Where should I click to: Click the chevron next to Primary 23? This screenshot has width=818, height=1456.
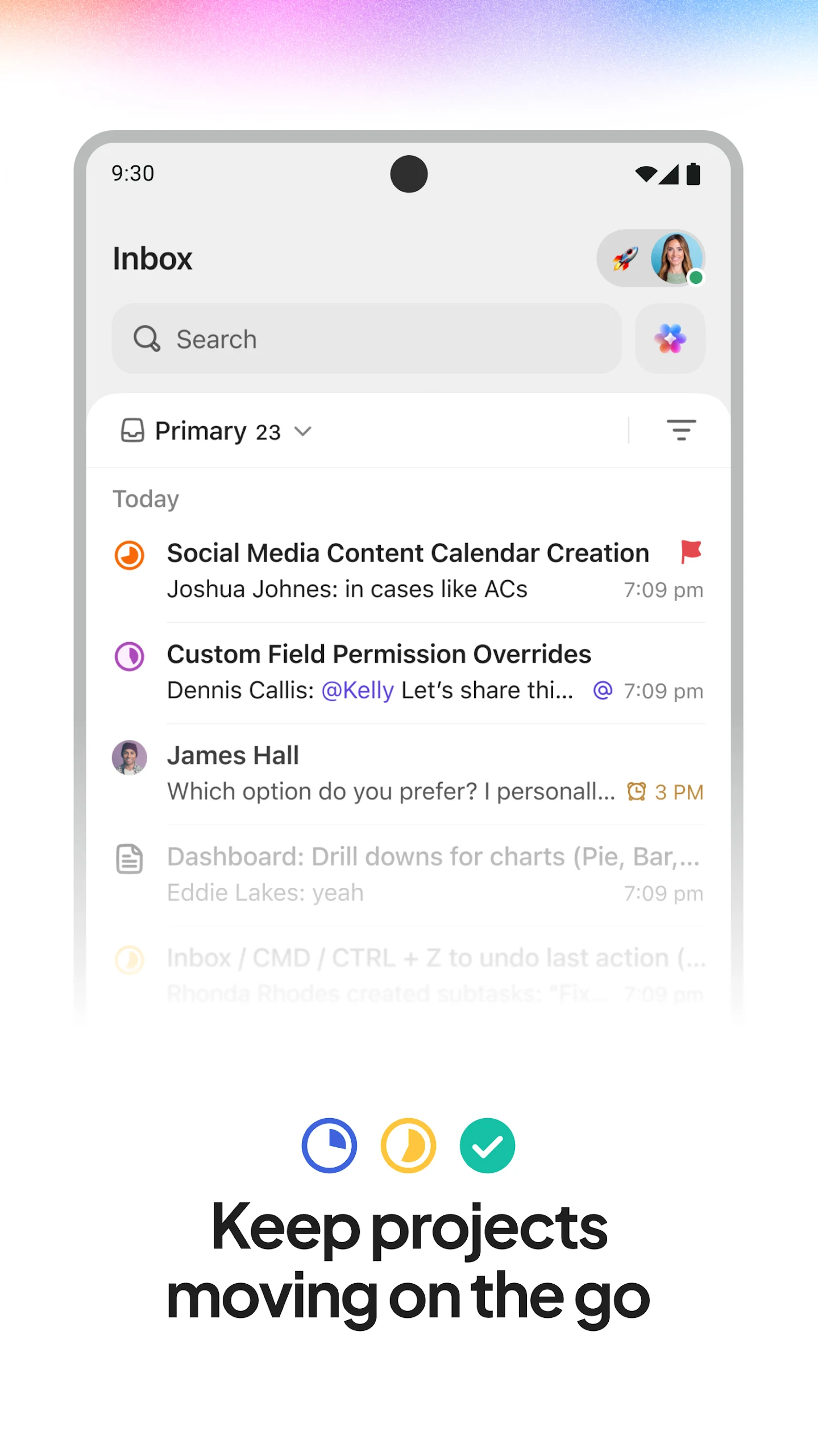tap(303, 431)
